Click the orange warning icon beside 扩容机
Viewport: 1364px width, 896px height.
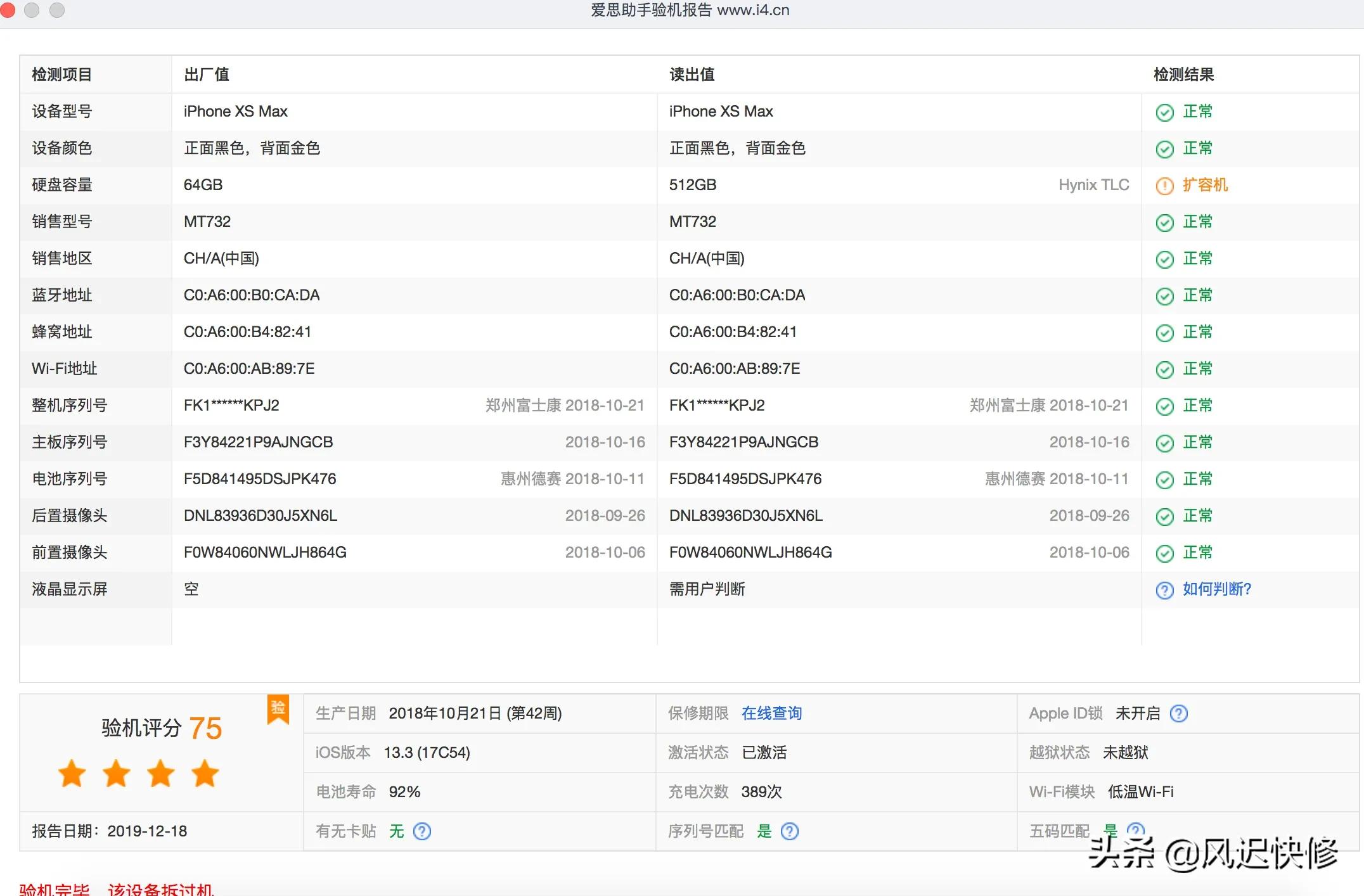[x=1164, y=186]
